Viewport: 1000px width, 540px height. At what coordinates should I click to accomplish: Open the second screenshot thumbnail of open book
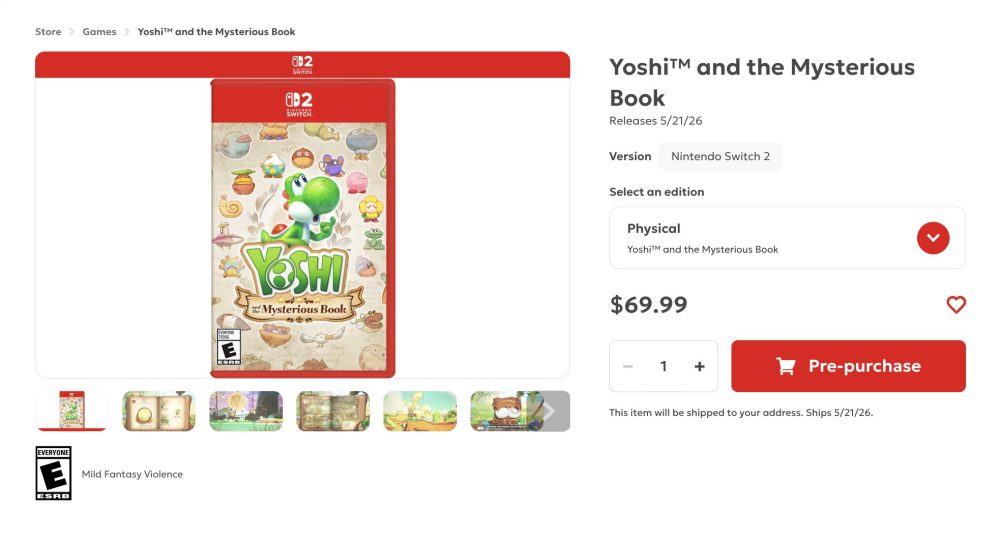(x=158, y=411)
